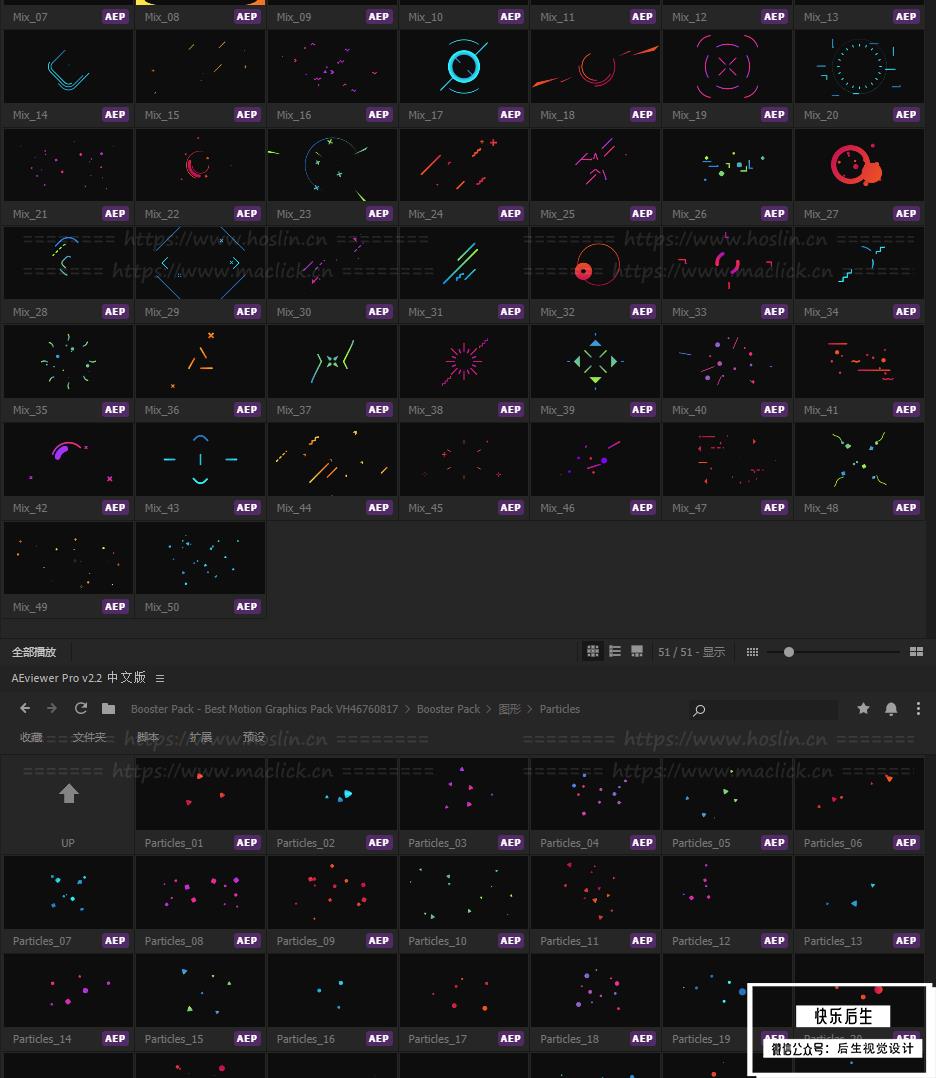Click the AEP badge on Particles_10

510,940
